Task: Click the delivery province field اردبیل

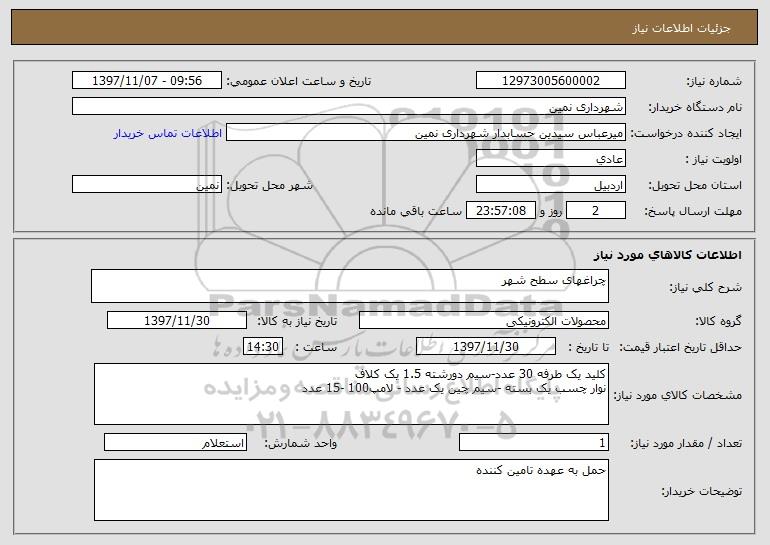Action: (550, 185)
